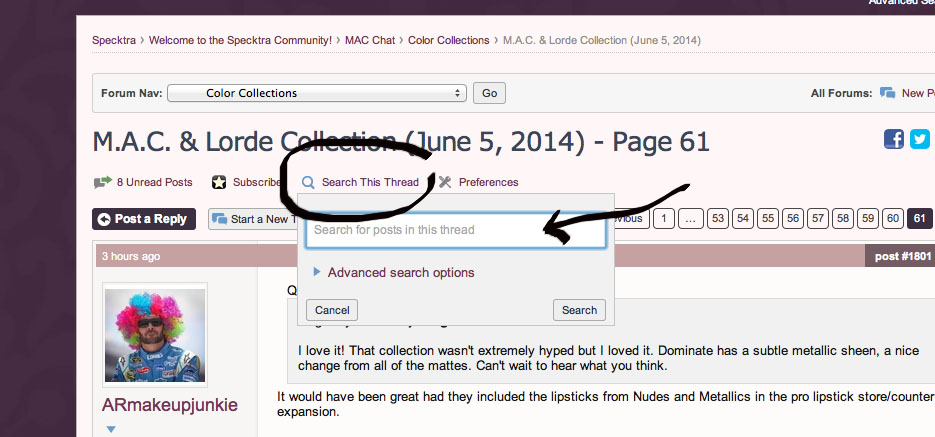This screenshot has width=935, height=437.
Task: Go to page 59
Action: coord(868,219)
